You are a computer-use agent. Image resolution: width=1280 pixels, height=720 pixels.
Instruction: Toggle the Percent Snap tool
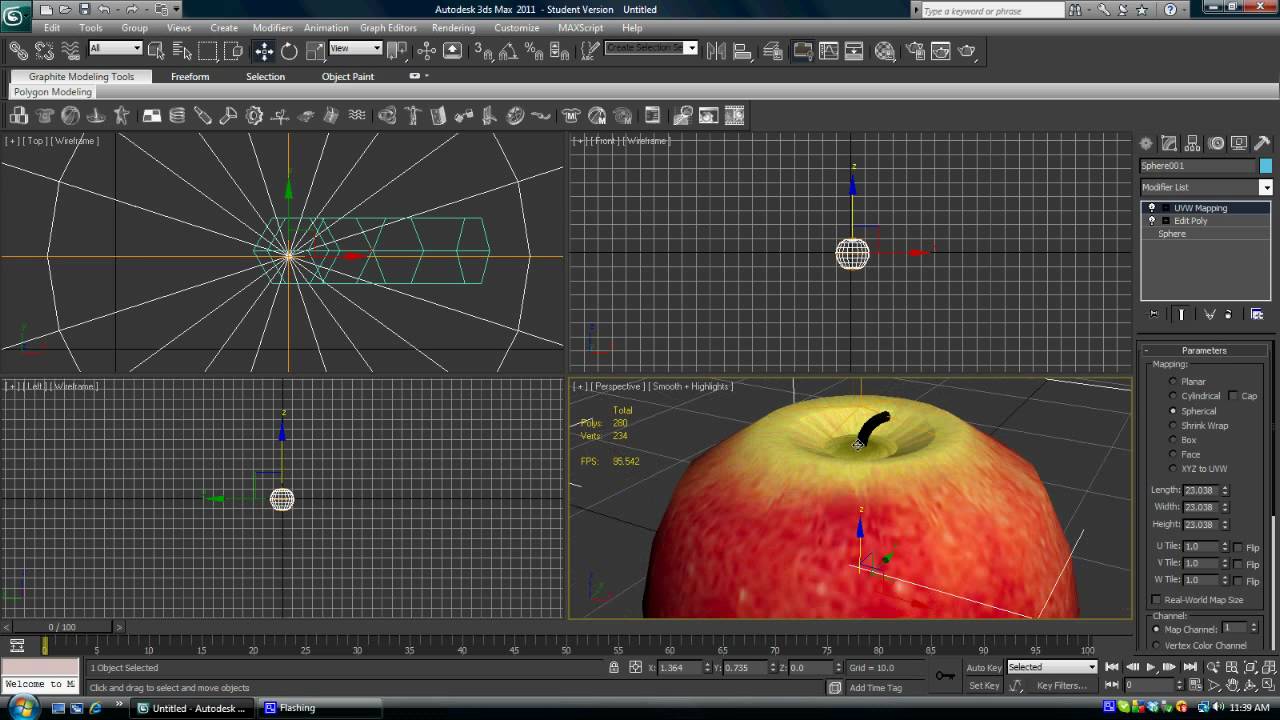point(536,51)
